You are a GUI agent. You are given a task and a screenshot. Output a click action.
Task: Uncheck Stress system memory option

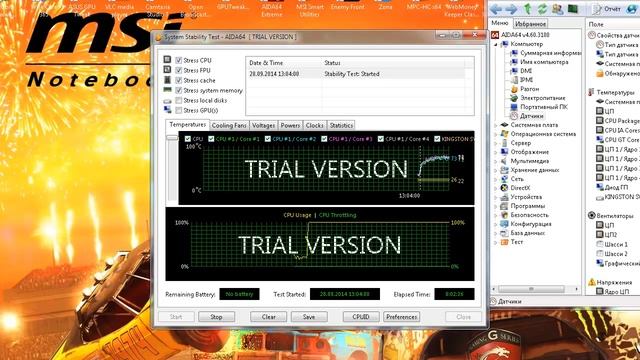[178, 90]
